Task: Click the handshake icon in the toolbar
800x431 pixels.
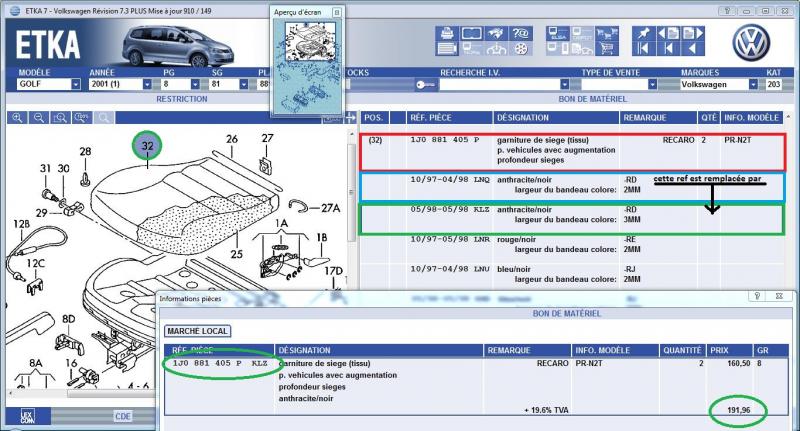Action: (x=496, y=34)
